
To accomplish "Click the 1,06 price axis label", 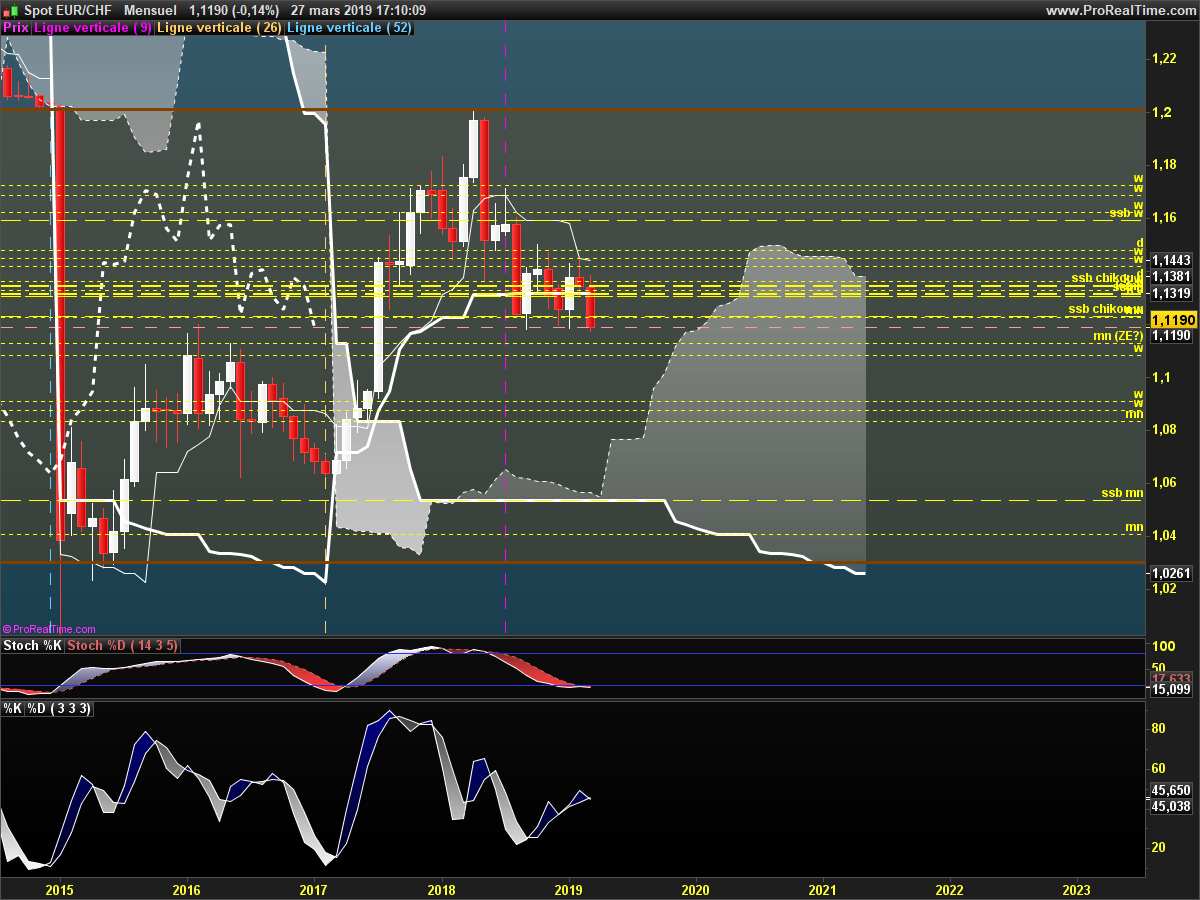I will (x=1164, y=483).
